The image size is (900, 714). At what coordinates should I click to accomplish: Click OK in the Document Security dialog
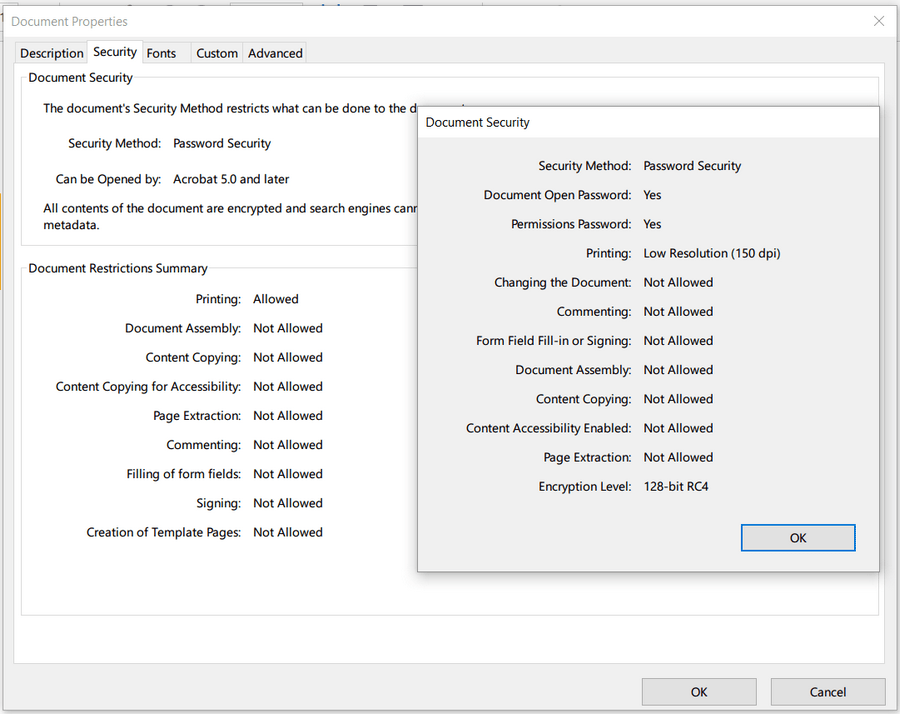(x=797, y=538)
